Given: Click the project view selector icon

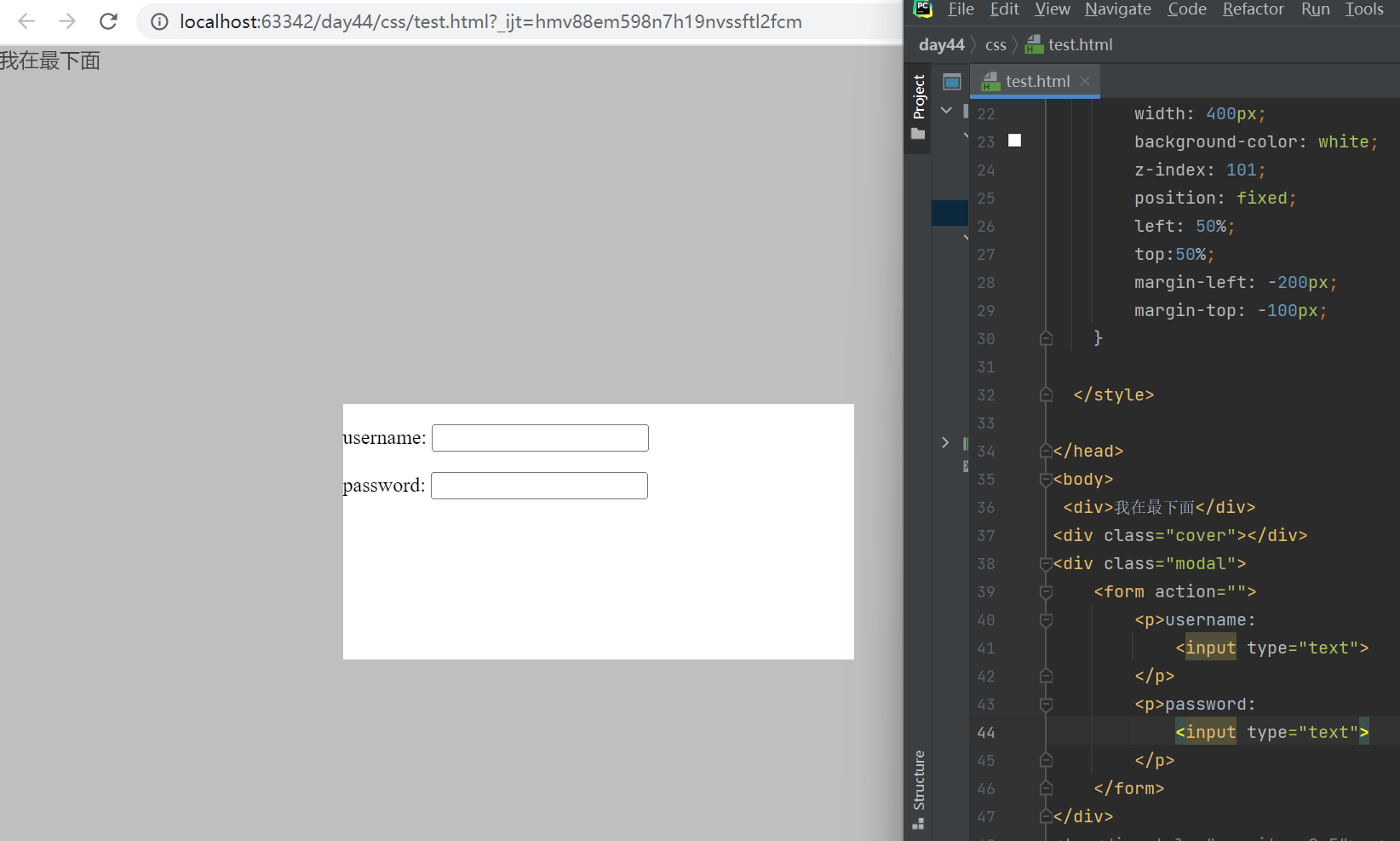Looking at the screenshot, I should [x=952, y=82].
